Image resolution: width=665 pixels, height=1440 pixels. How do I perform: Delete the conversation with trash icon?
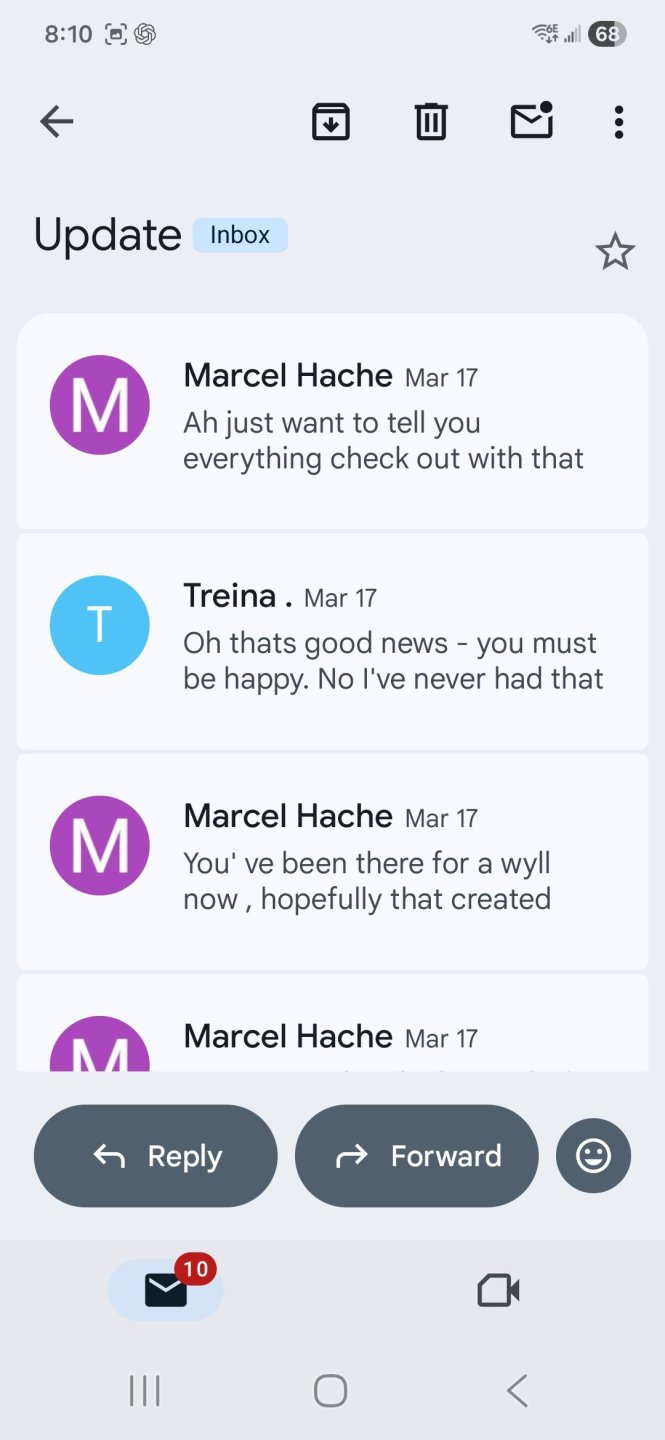click(x=431, y=122)
